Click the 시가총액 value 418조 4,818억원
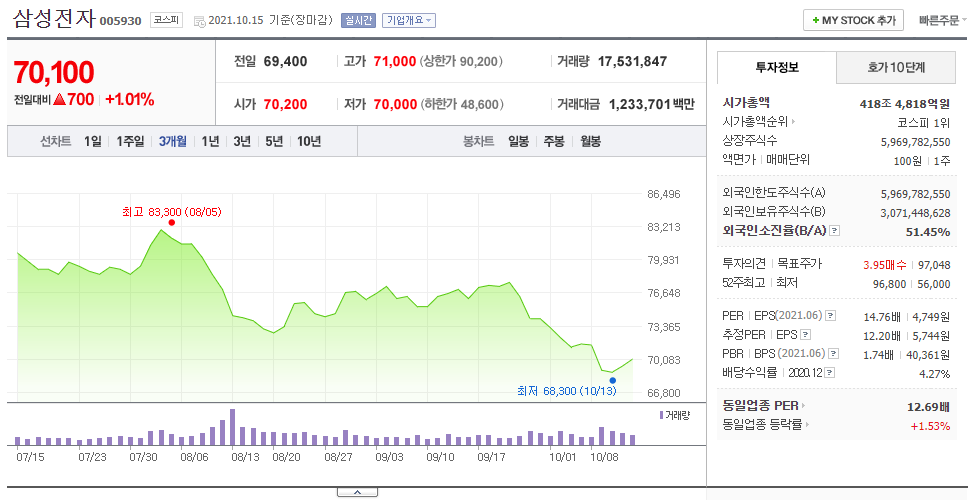This screenshot has height=500, width=977. click(905, 104)
